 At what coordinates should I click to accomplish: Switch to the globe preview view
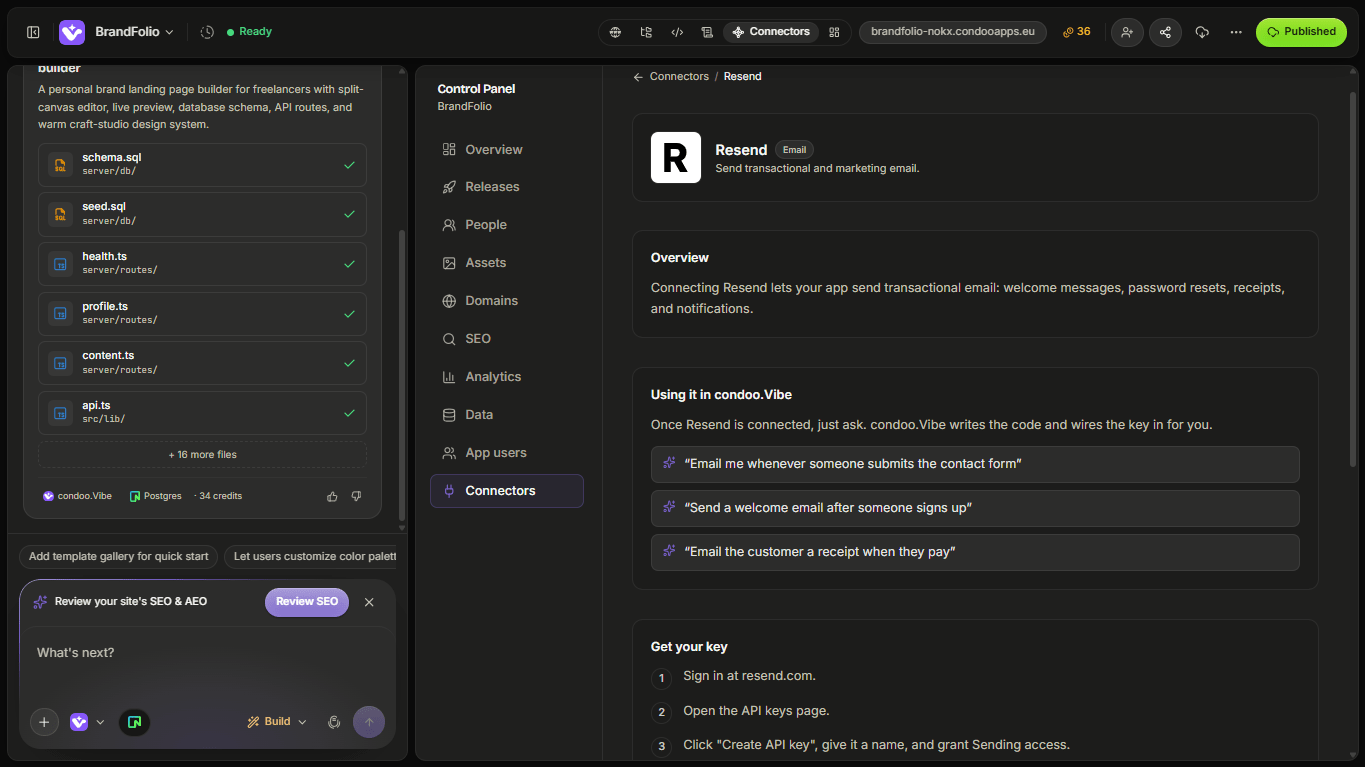[616, 32]
